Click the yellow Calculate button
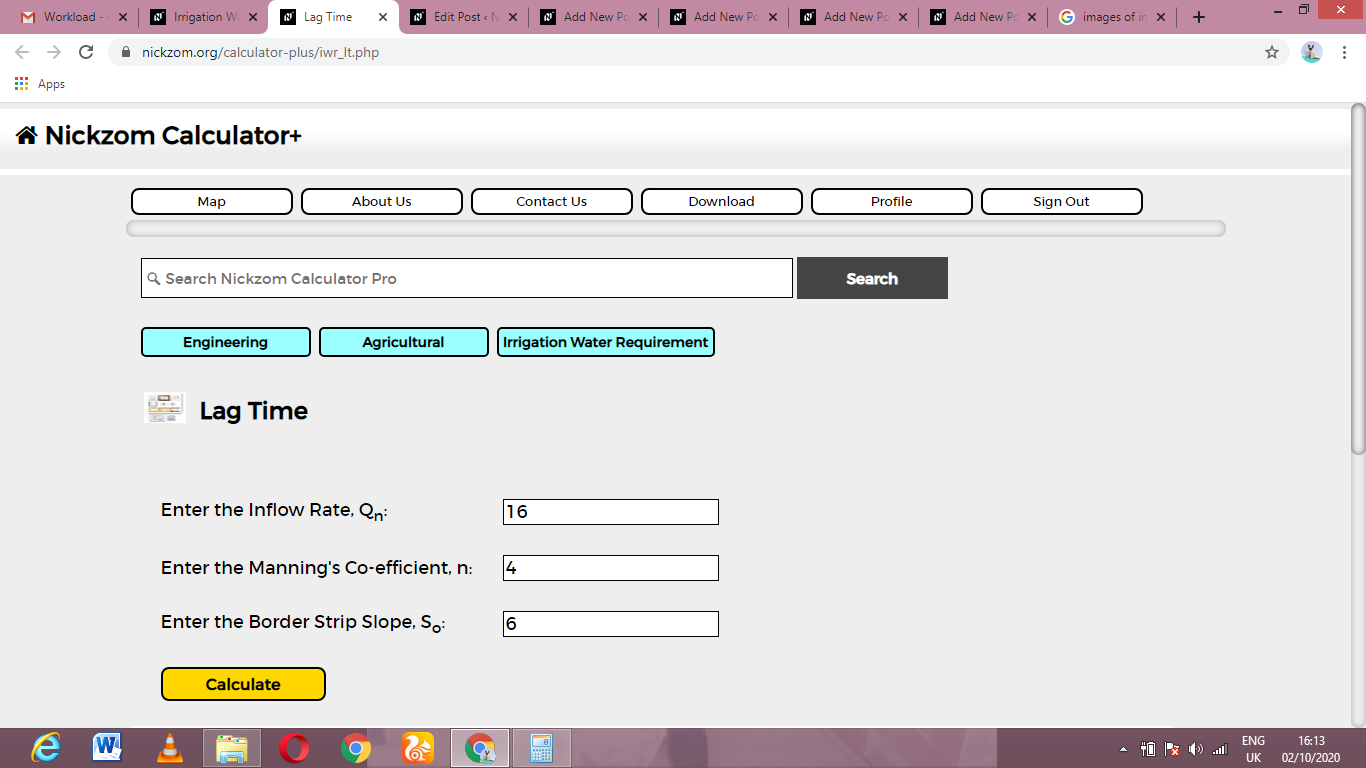 coord(243,684)
